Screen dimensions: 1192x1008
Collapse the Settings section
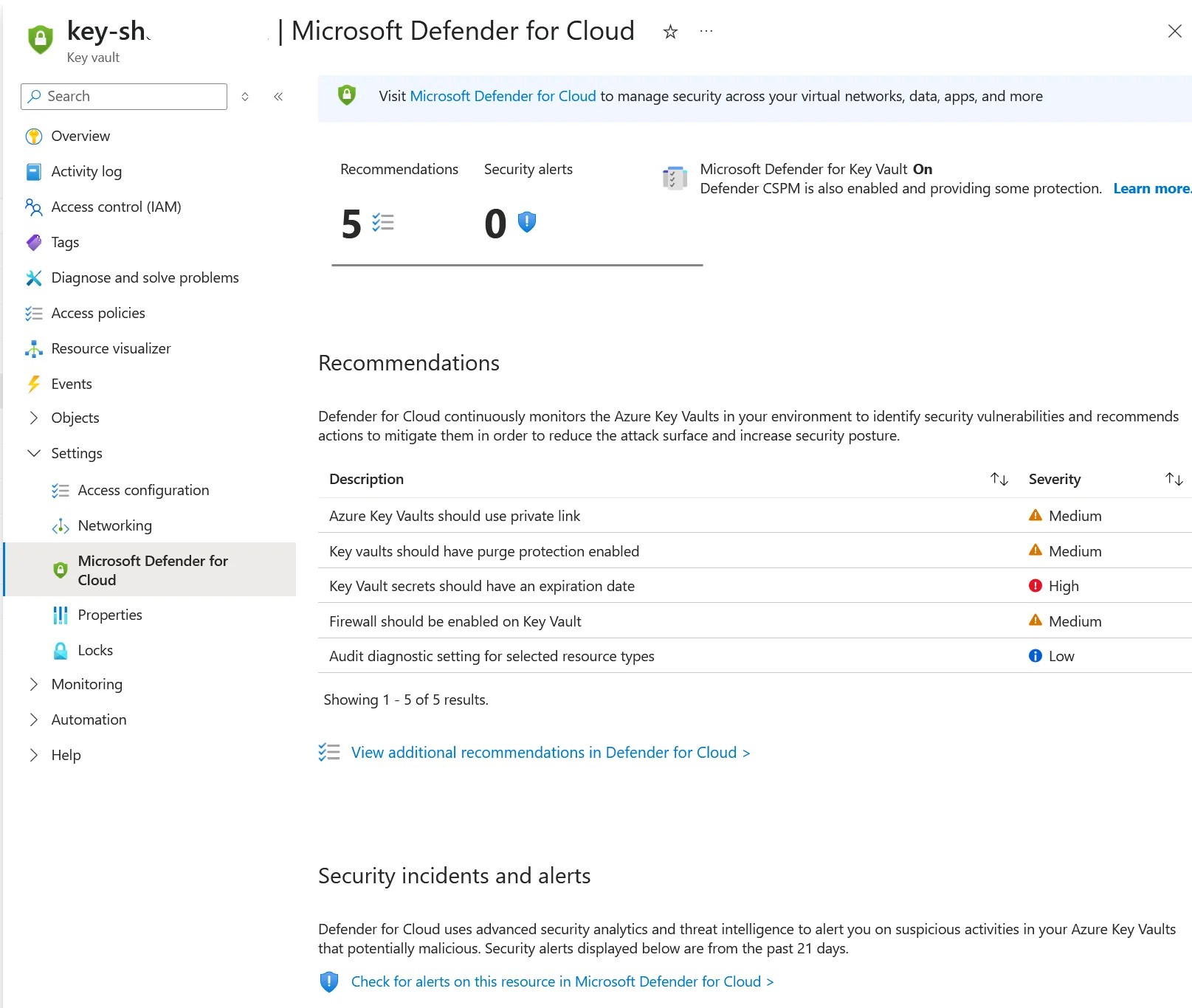pos(33,453)
